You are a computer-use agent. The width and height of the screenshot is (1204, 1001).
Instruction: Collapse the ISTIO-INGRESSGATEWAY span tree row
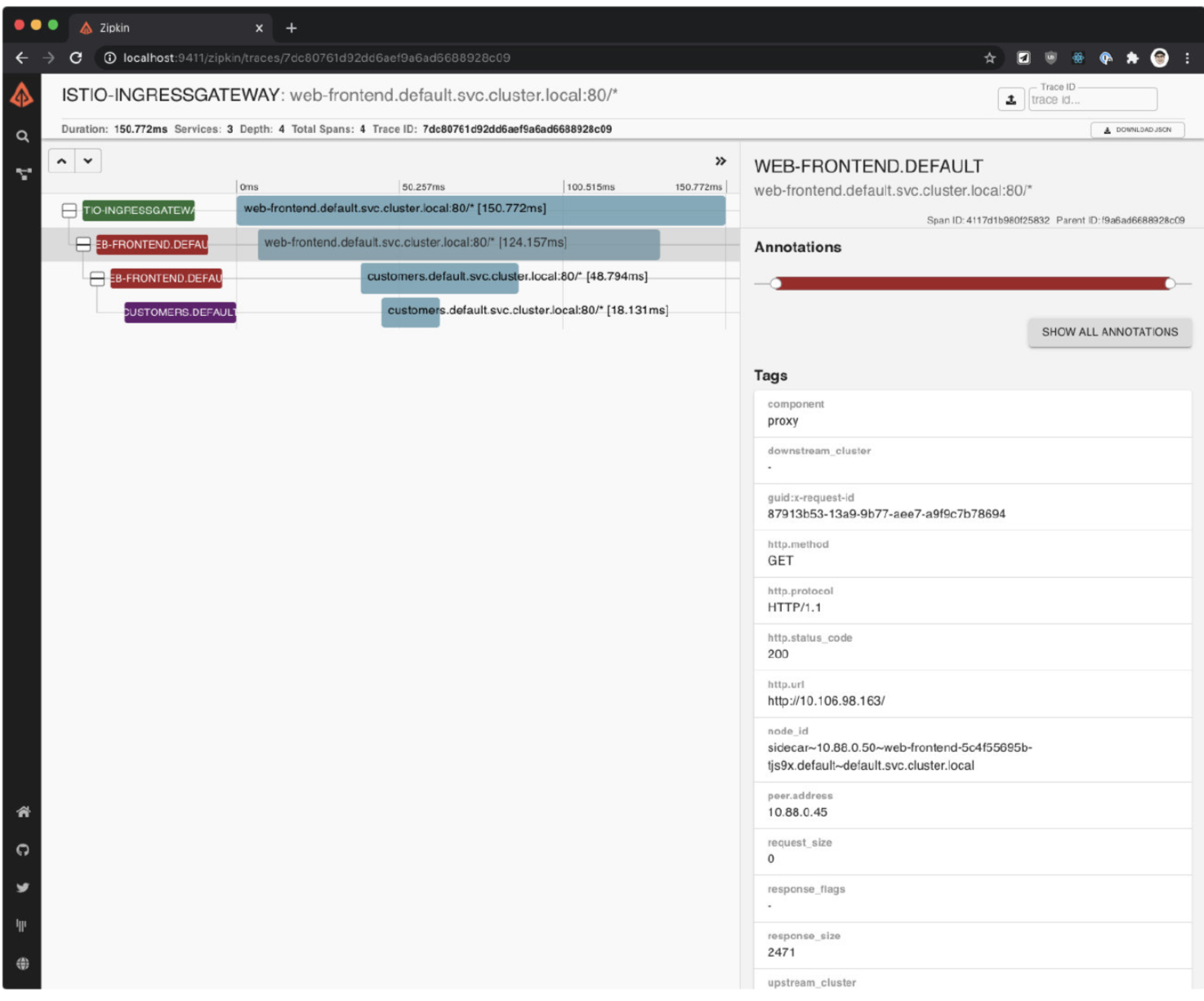point(69,211)
